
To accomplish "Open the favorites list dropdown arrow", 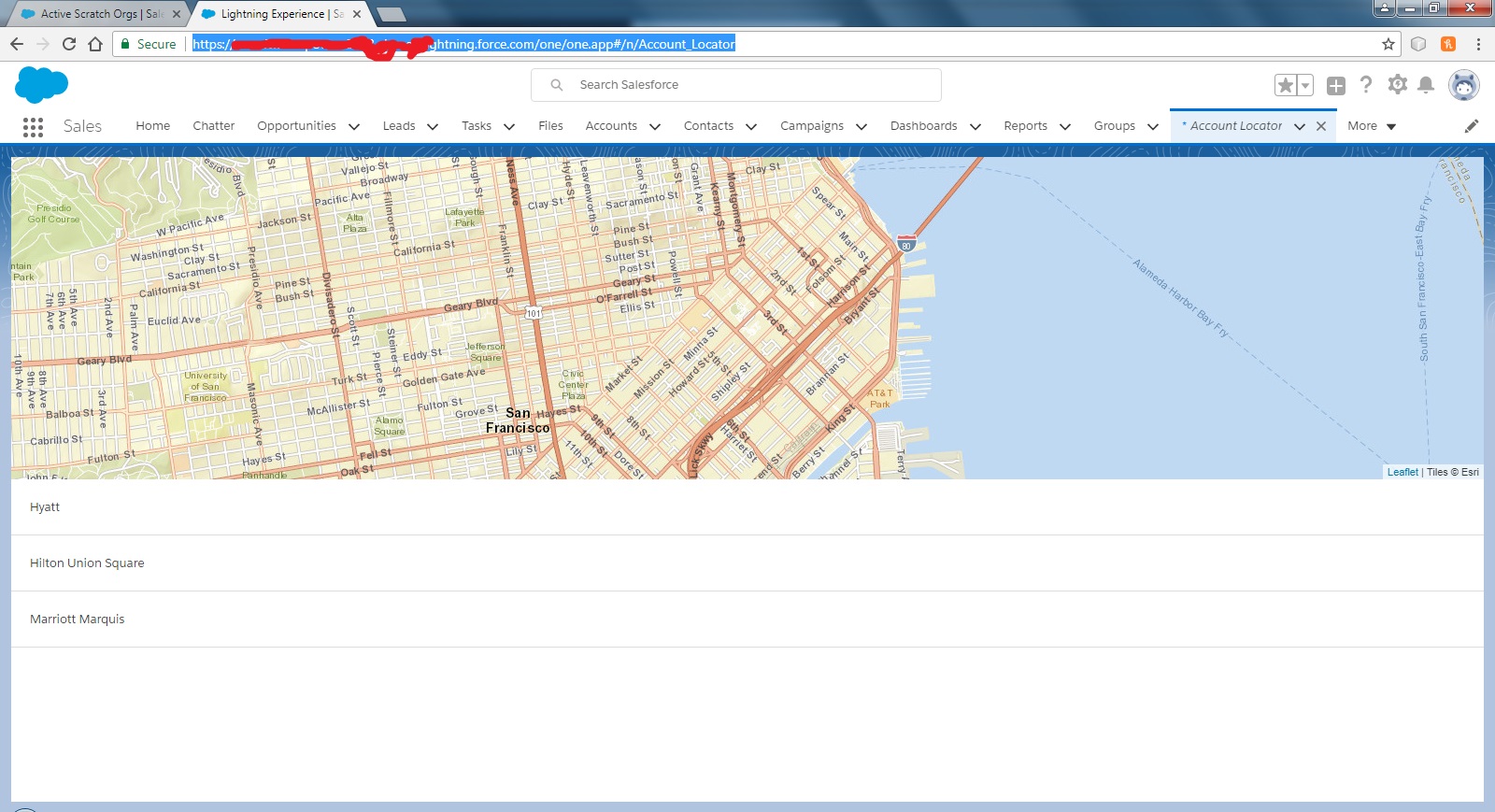I will coord(1305,85).
